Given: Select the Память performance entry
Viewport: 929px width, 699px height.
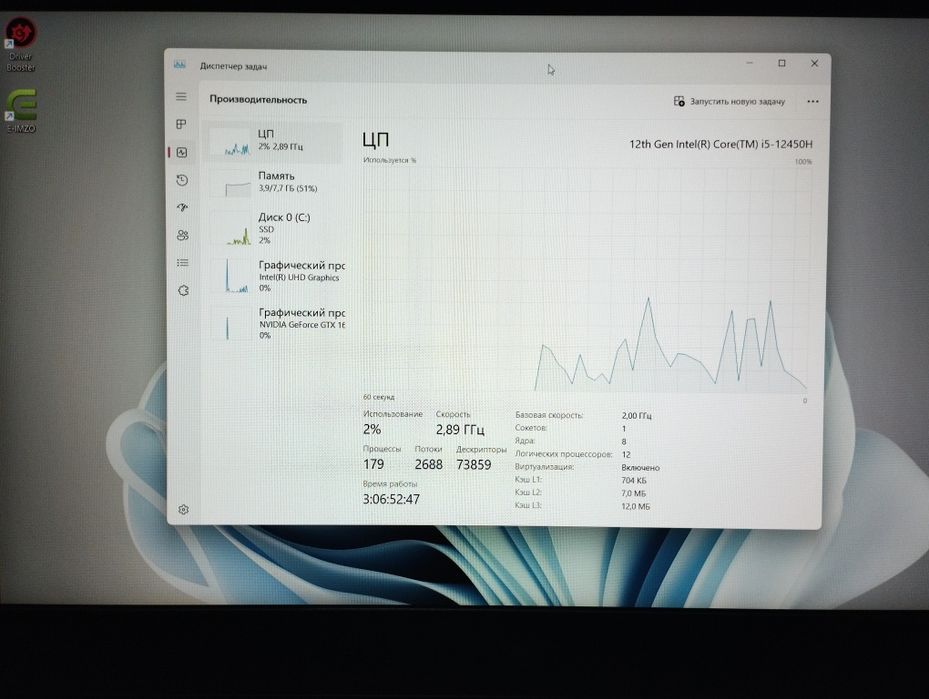Looking at the screenshot, I should 274,182.
